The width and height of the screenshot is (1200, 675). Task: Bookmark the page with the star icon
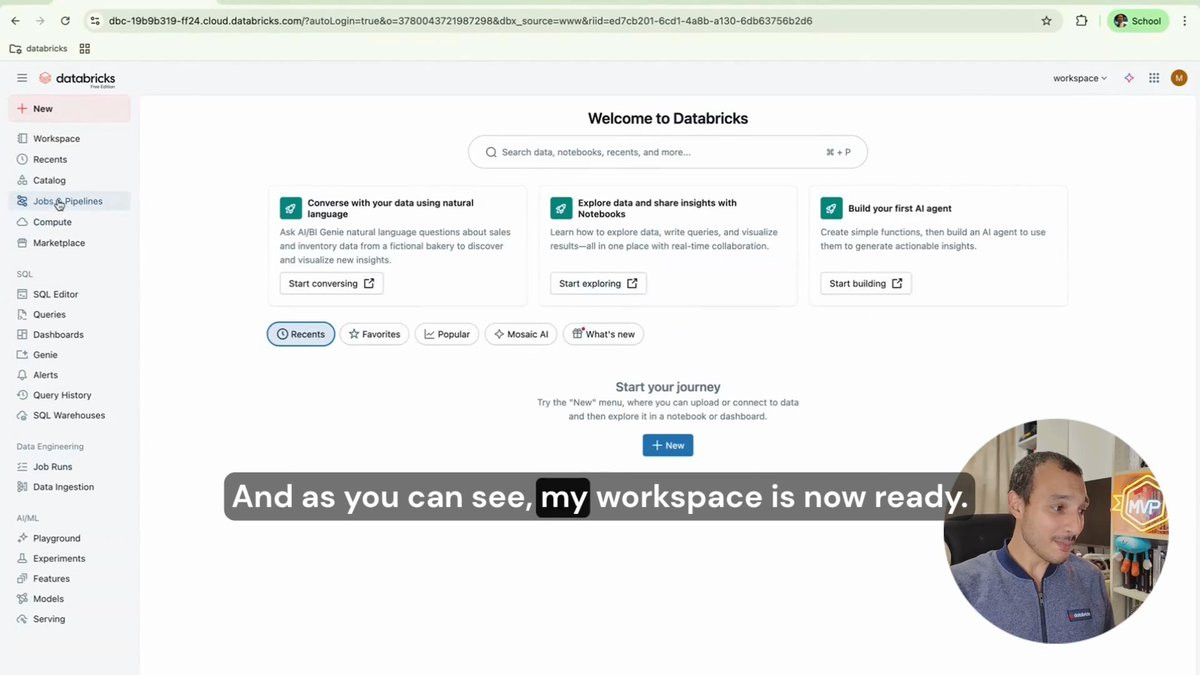(1047, 20)
